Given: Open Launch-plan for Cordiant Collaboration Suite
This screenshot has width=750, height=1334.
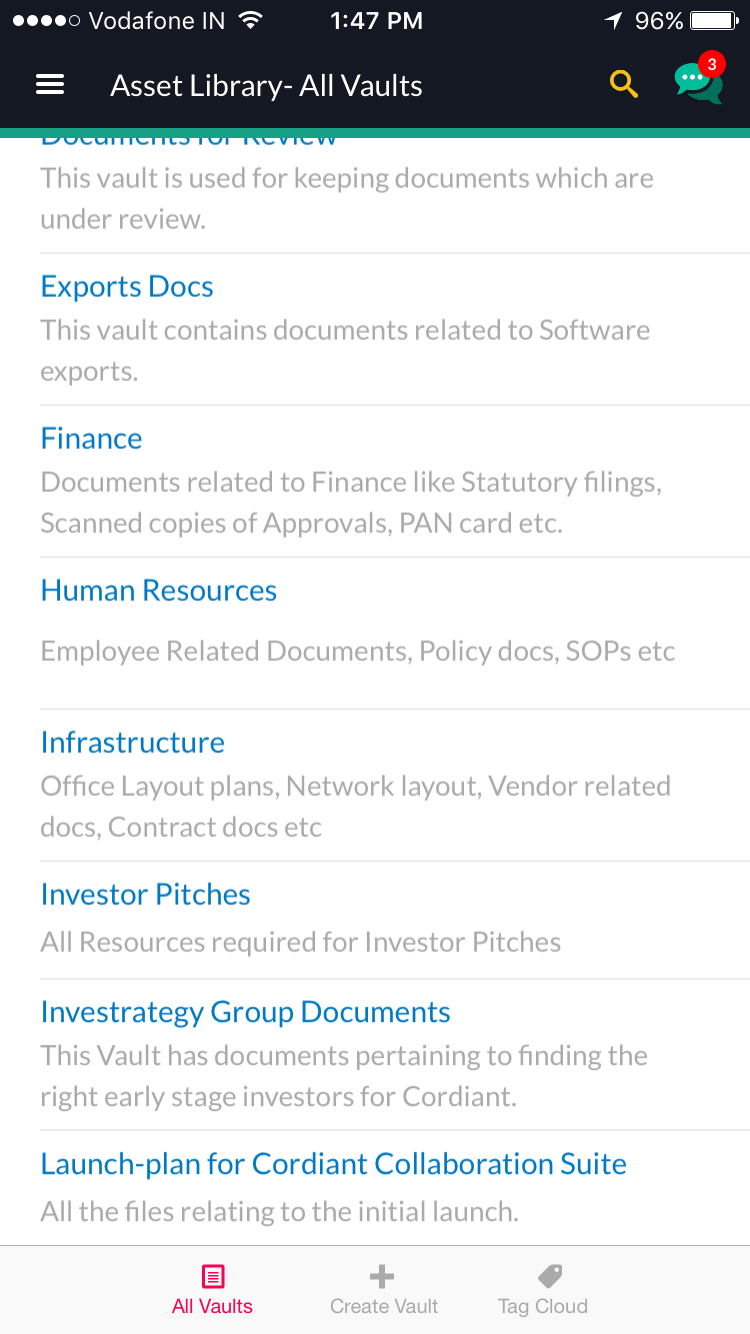Looking at the screenshot, I should tap(333, 1165).
